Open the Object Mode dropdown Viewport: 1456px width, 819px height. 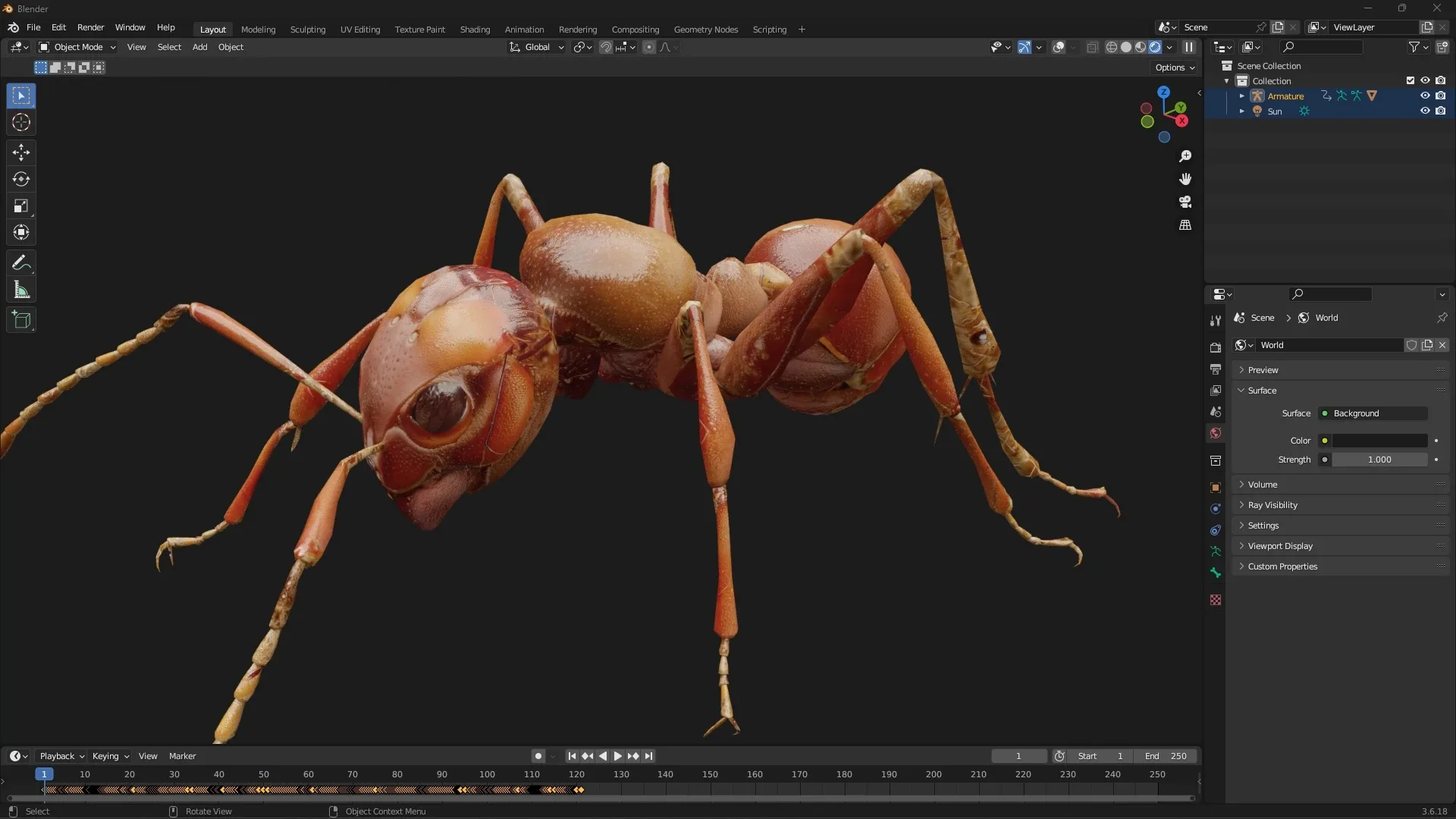[76, 46]
